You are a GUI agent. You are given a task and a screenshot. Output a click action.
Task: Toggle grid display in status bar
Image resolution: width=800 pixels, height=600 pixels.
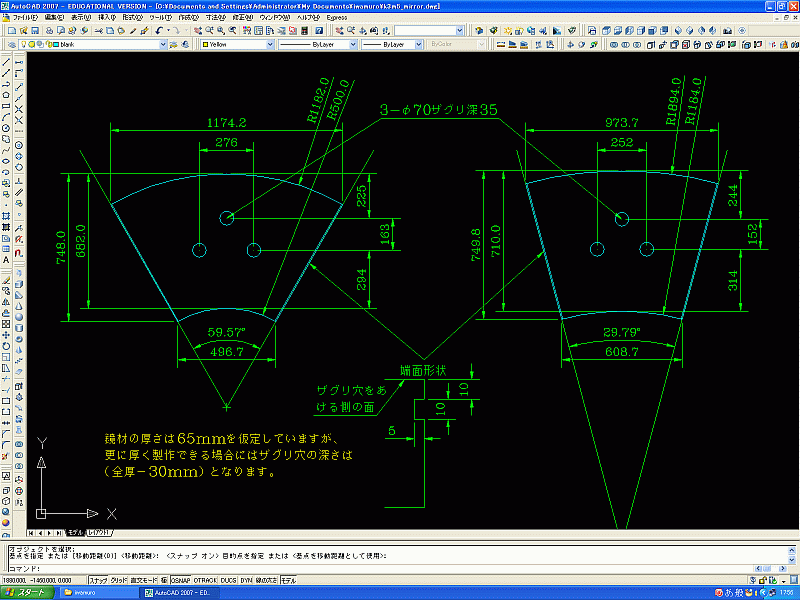click(118, 580)
